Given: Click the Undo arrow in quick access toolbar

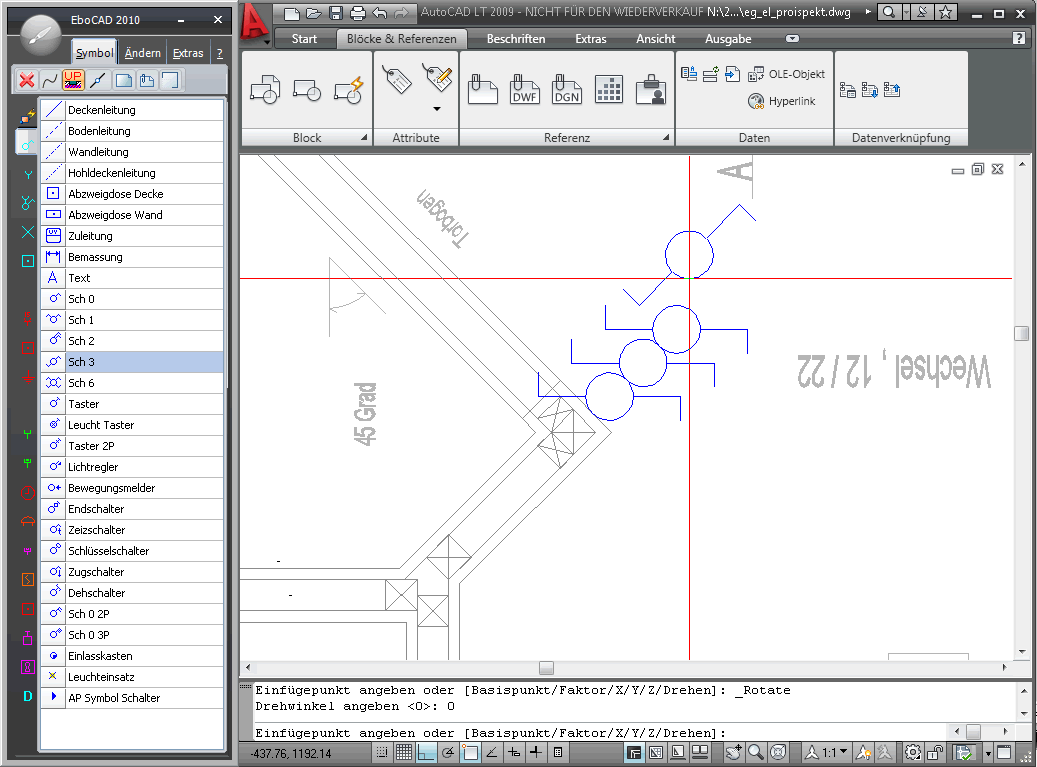Looking at the screenshot, I should (379, 13).
